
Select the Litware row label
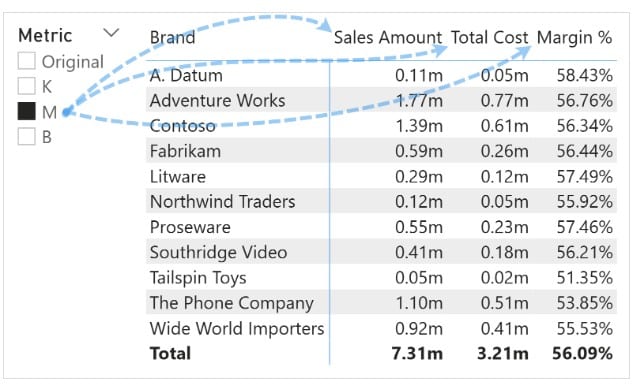[178, 177]
